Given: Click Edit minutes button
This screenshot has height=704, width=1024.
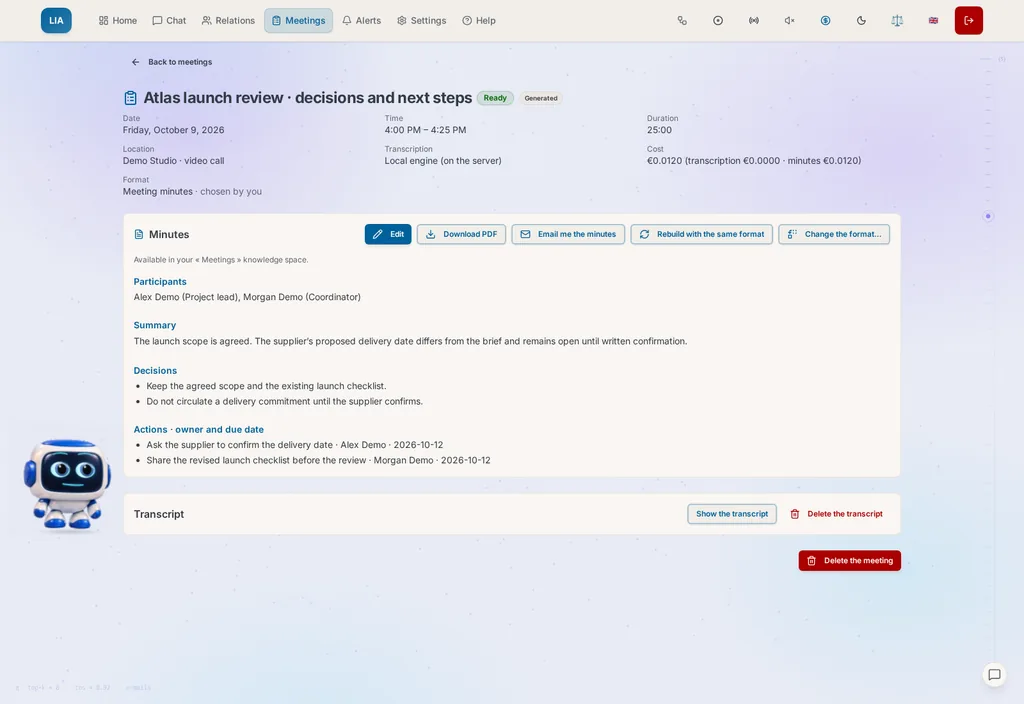Looking at the screenshot, I should coord(388,234).
